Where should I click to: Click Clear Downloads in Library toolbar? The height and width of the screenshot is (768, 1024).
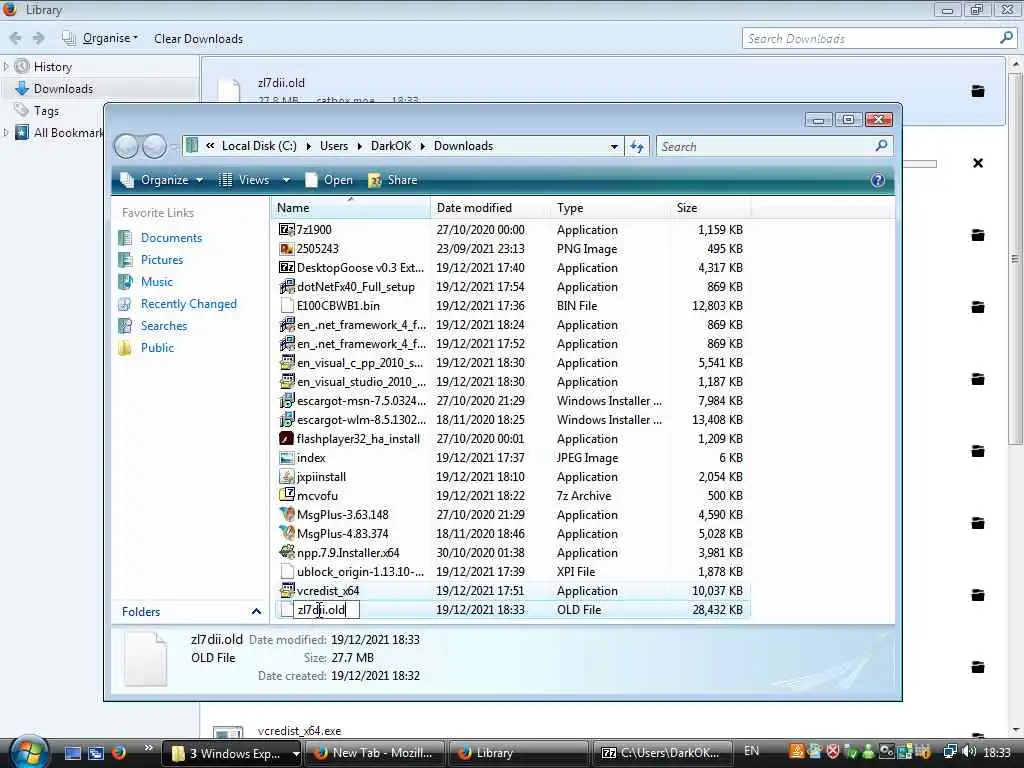pos(199,39)
